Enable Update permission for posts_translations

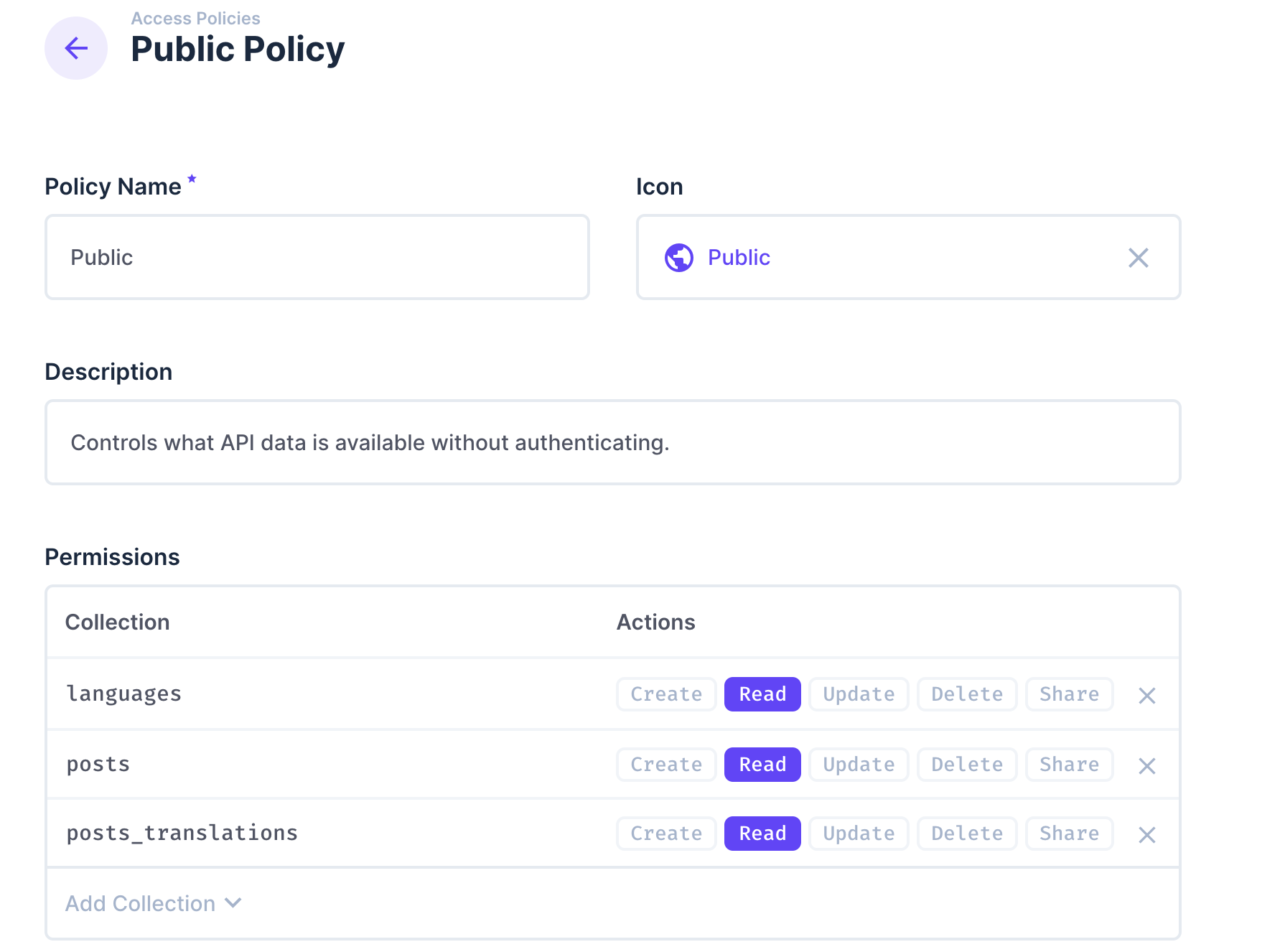tap(858, 834)
